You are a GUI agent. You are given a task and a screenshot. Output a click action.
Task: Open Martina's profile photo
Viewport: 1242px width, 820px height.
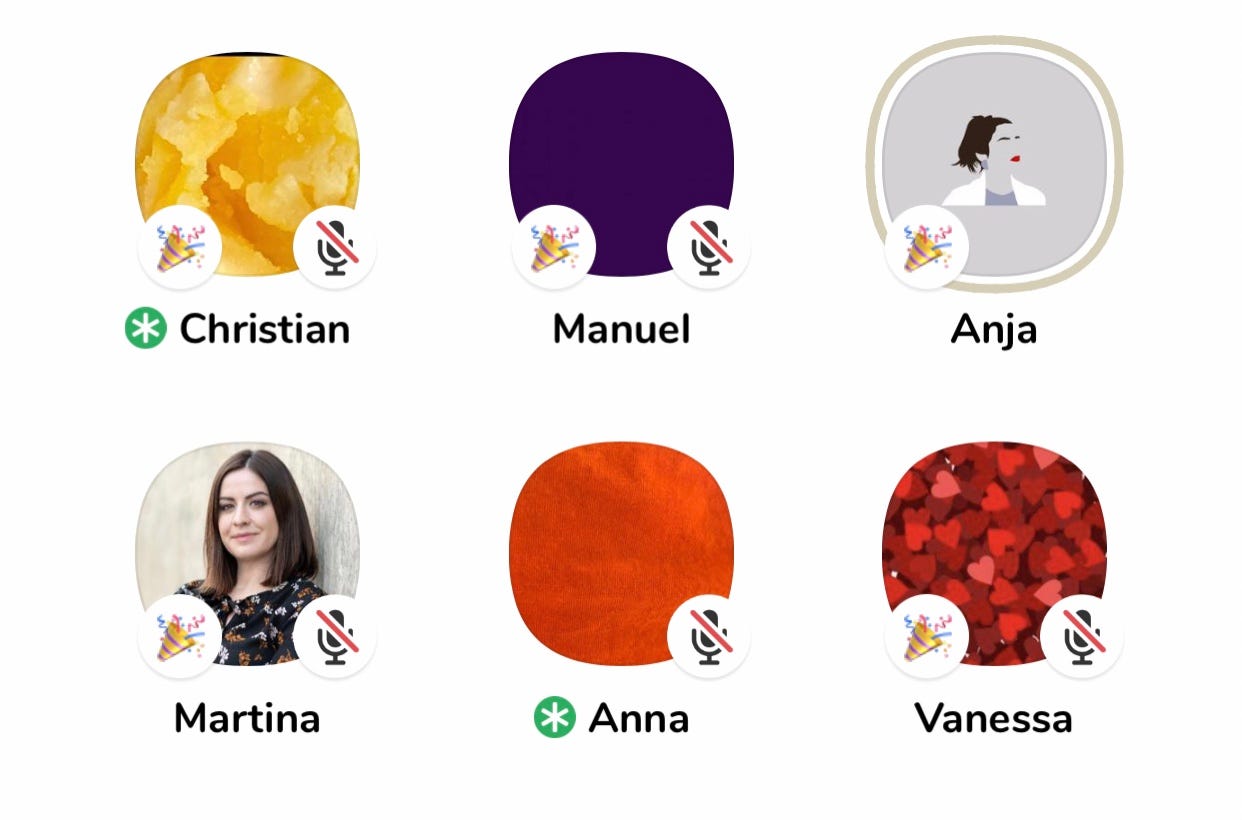pyautogui.click(x=247, y=553)
